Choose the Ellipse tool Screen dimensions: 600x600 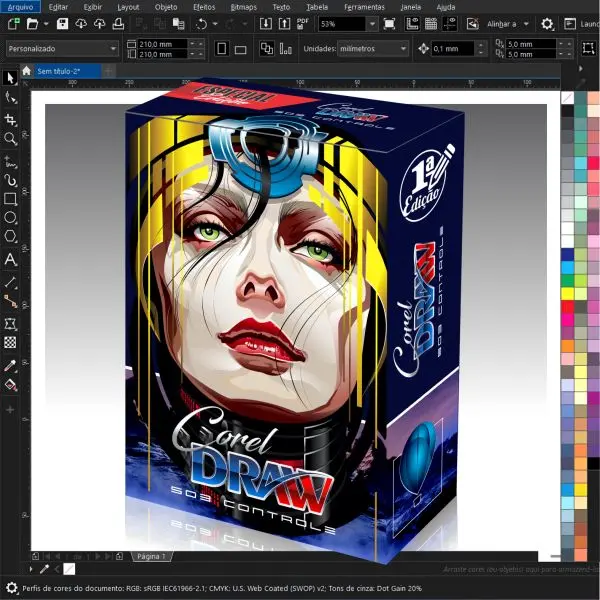click(10, 218)
